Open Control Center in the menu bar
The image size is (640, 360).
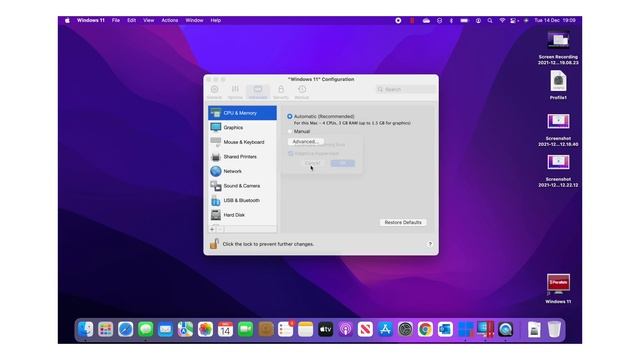(513, 20)
